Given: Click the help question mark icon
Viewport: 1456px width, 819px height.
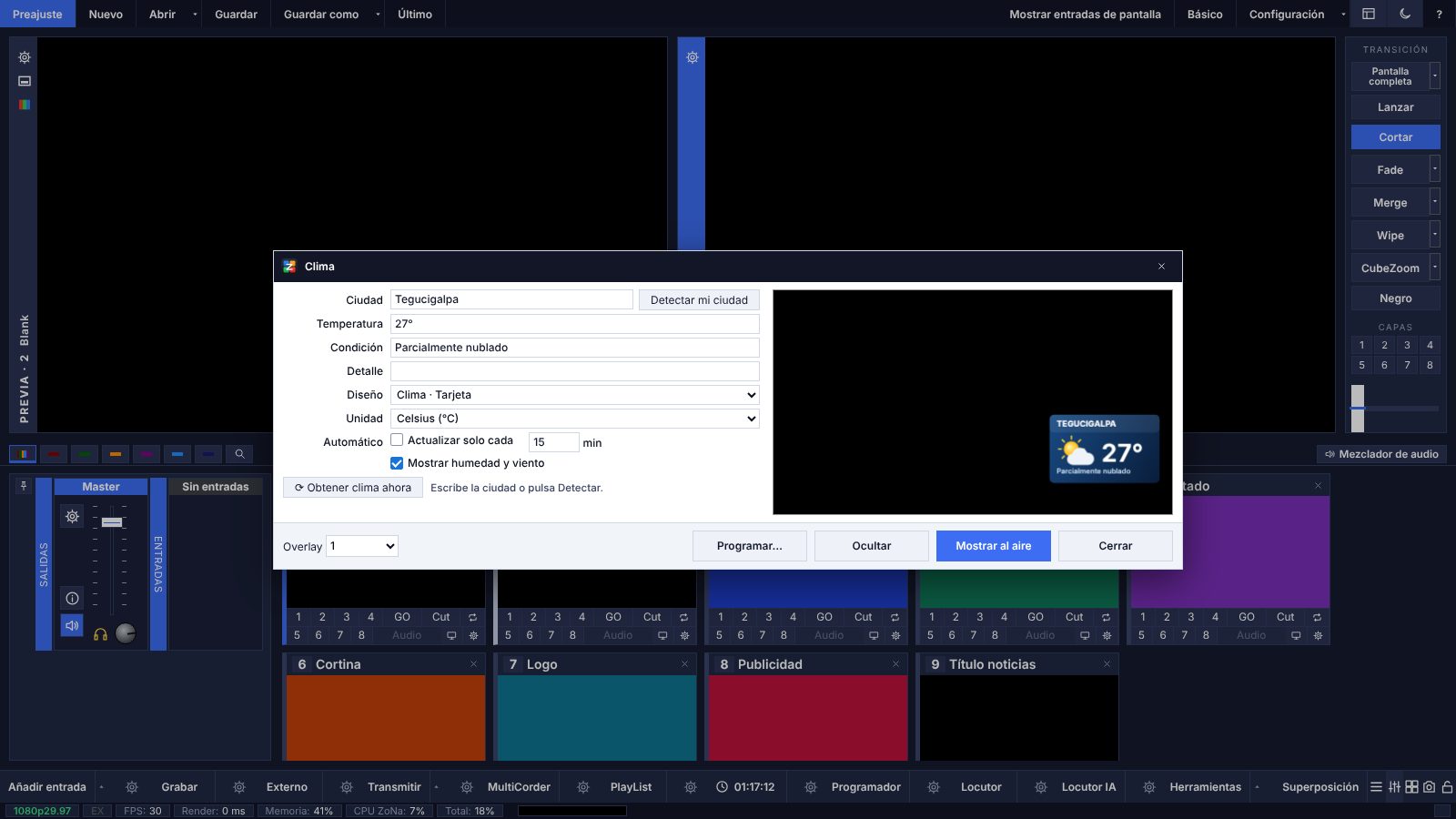Looking at the screenshot, I should coord(1439,14).
